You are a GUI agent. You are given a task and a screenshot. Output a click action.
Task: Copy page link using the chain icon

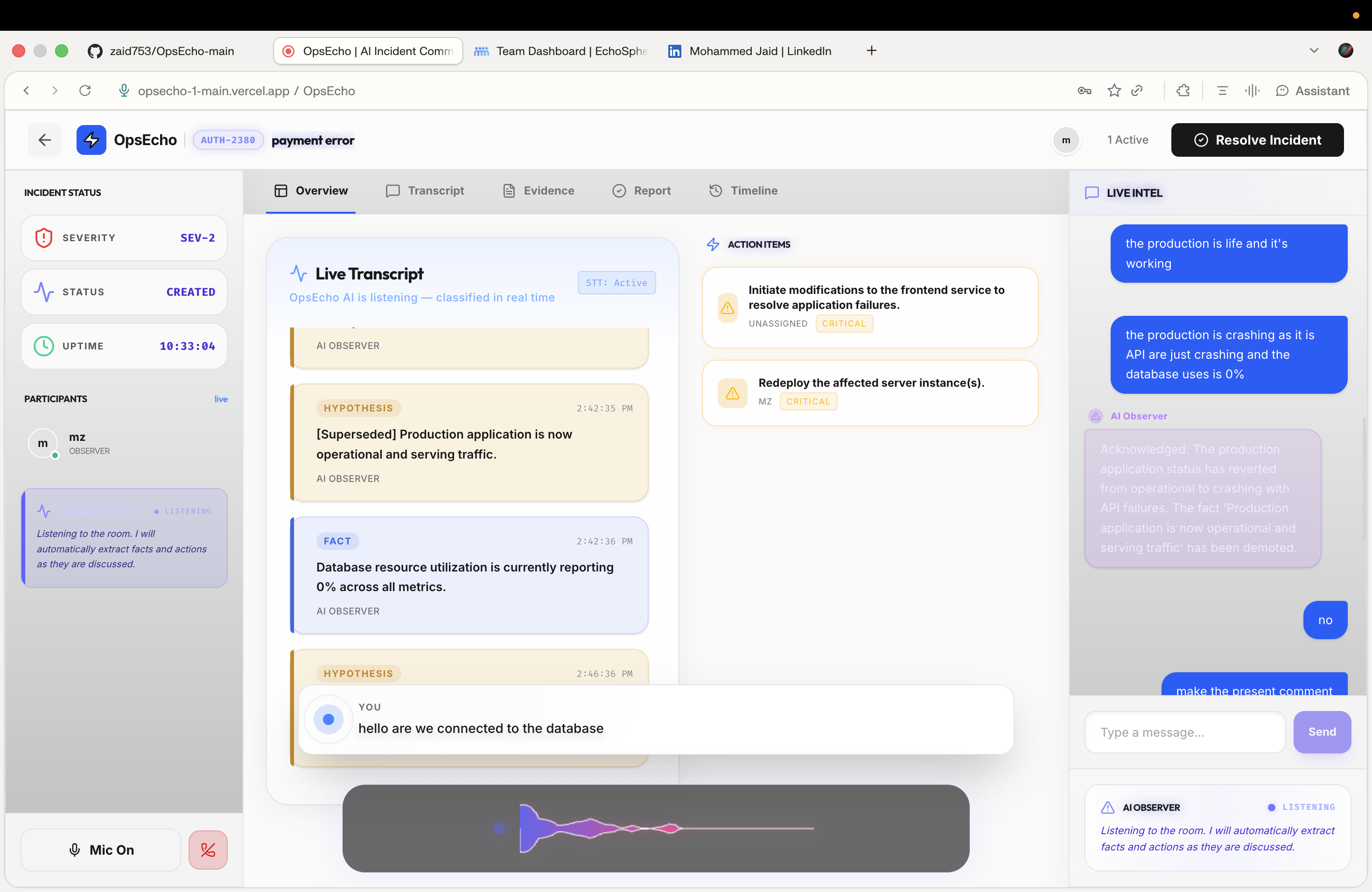pos(1137,91)
